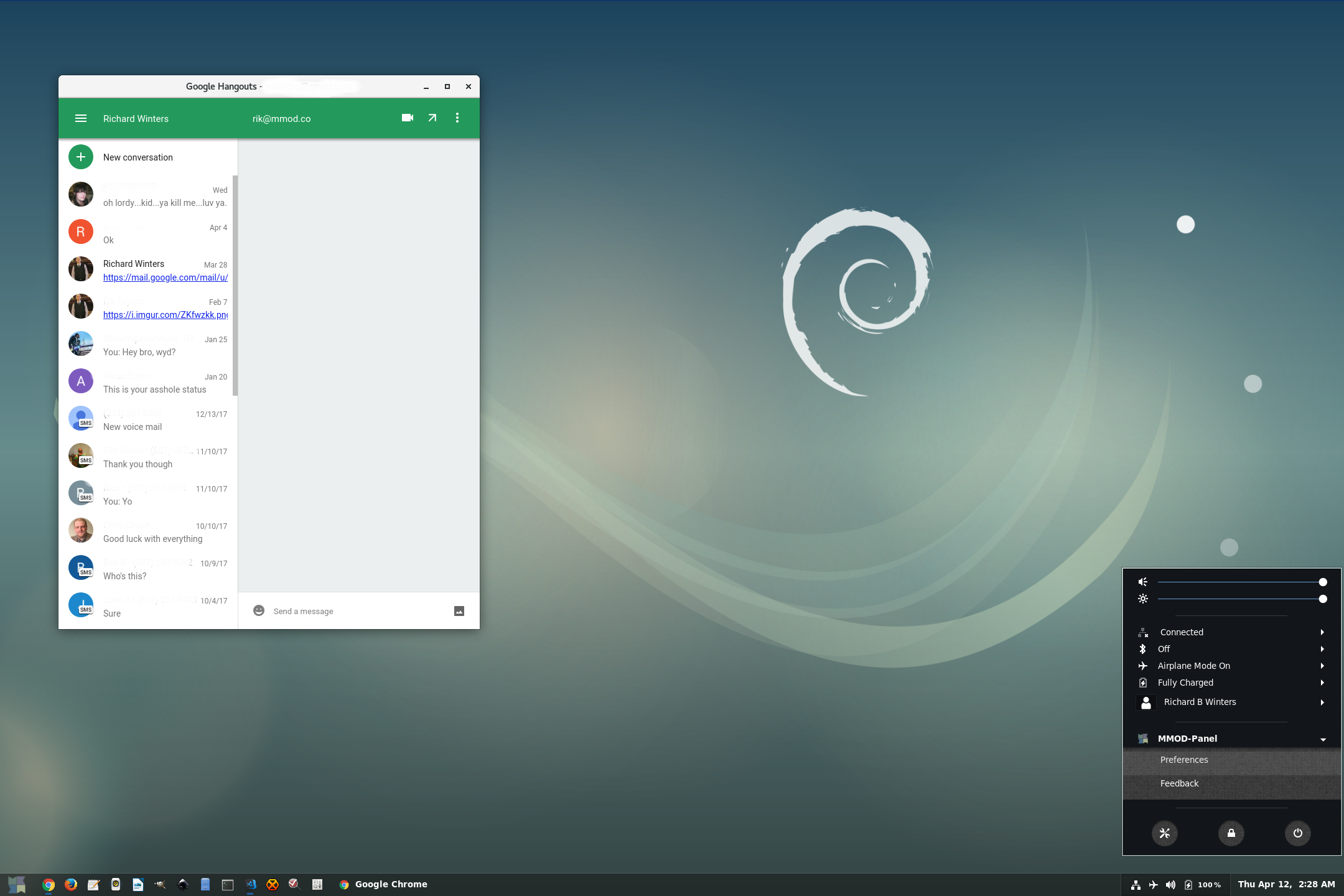
Task: Launch Firefox from the taskbar
Action: (x=71, y=884)
